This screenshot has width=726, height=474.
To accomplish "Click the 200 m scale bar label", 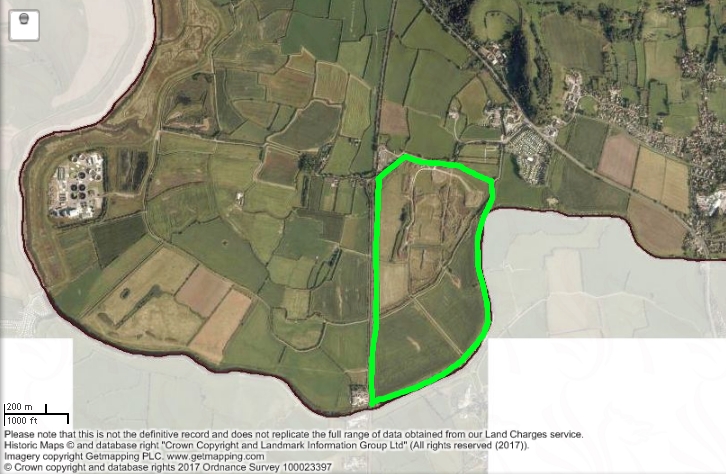I will (x=20, y=407).
